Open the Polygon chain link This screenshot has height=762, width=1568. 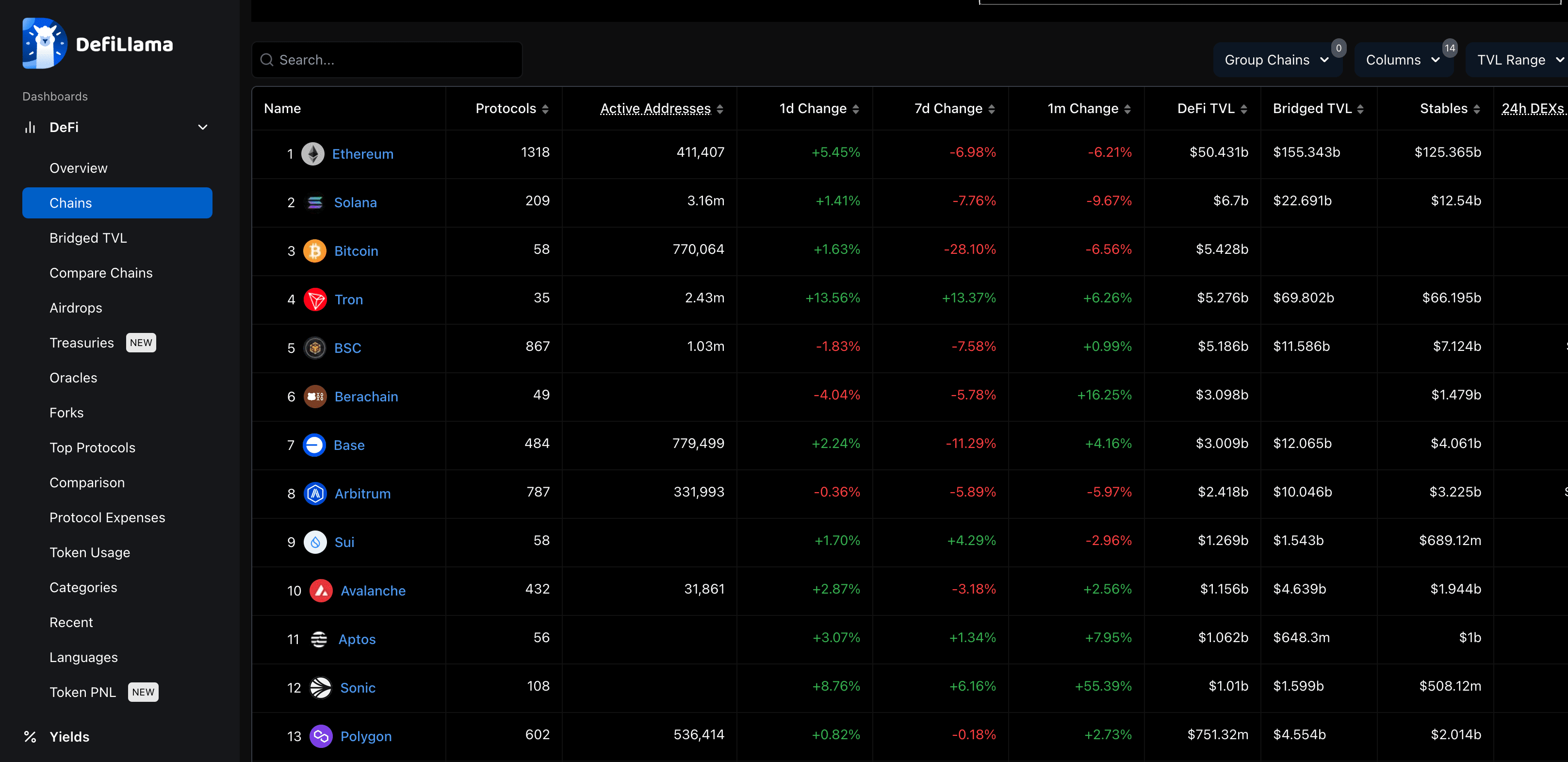click(x=366, y=736)
